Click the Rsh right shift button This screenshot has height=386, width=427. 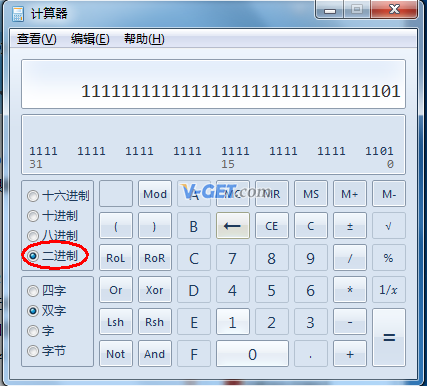click(x=155, y=322)
